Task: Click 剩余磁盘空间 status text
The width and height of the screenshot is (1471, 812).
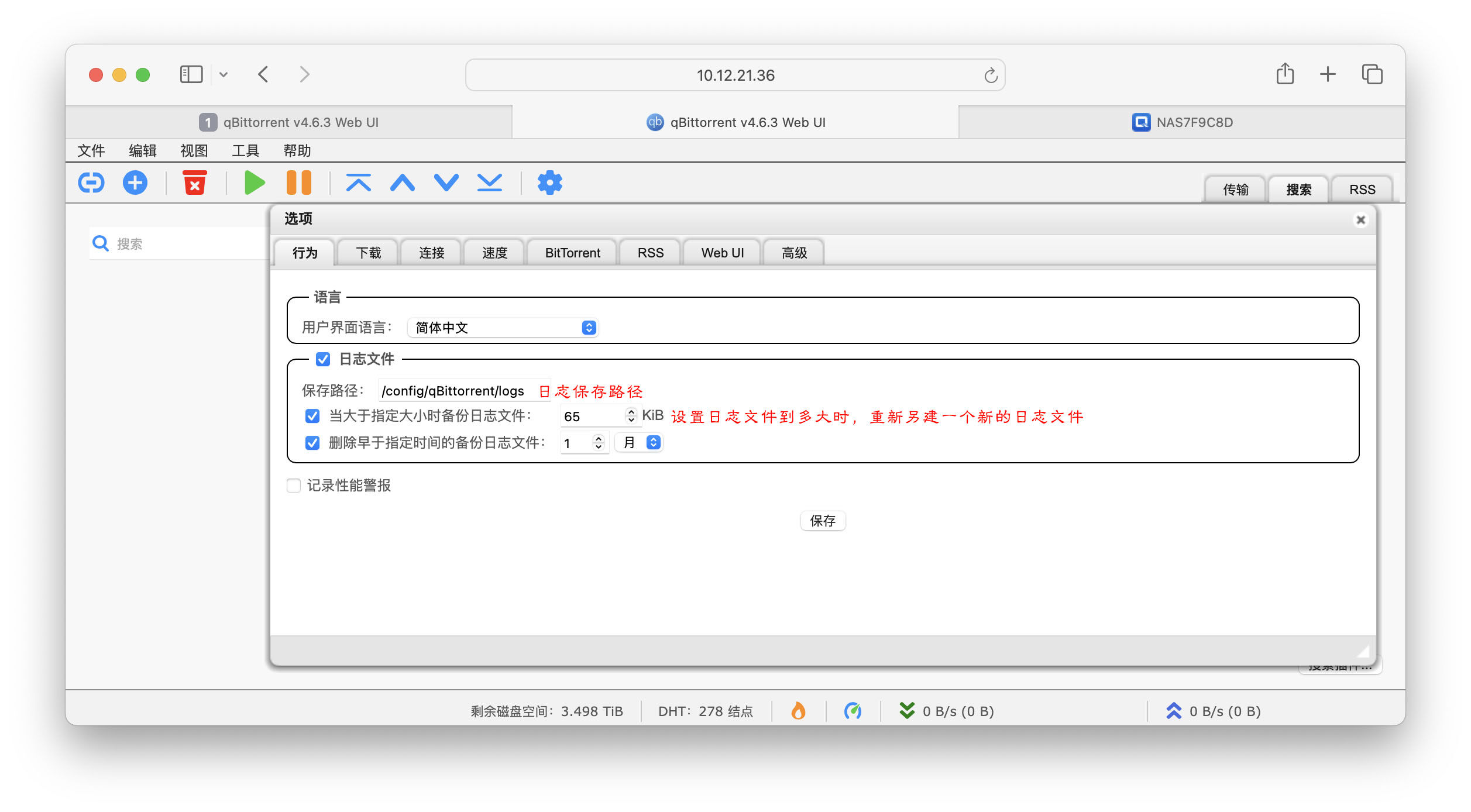Action: [547, 711]
